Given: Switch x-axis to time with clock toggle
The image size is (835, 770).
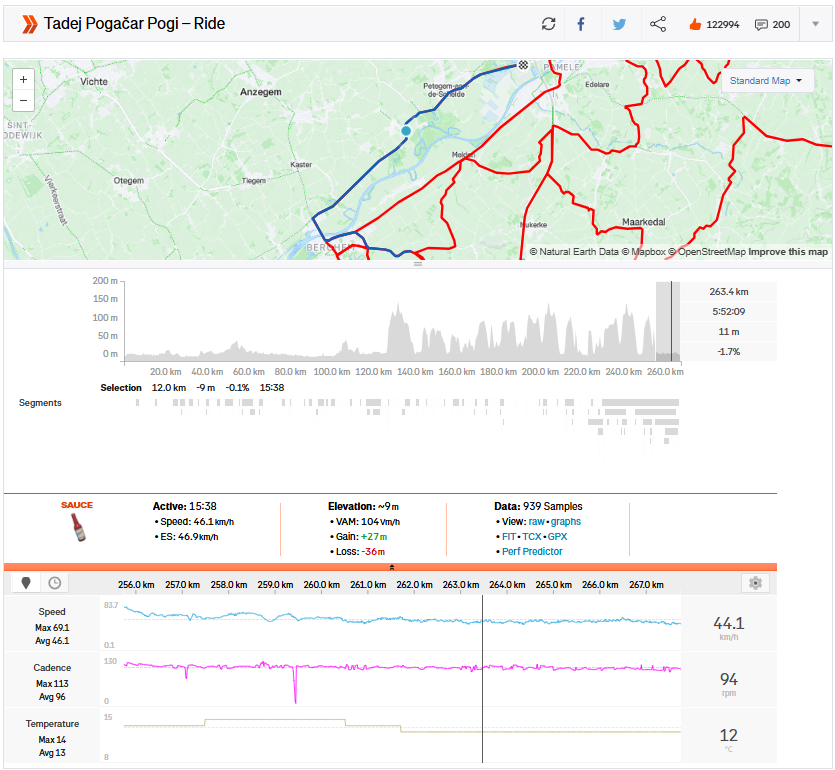Looking at the screenshot, I should (54, 583).
